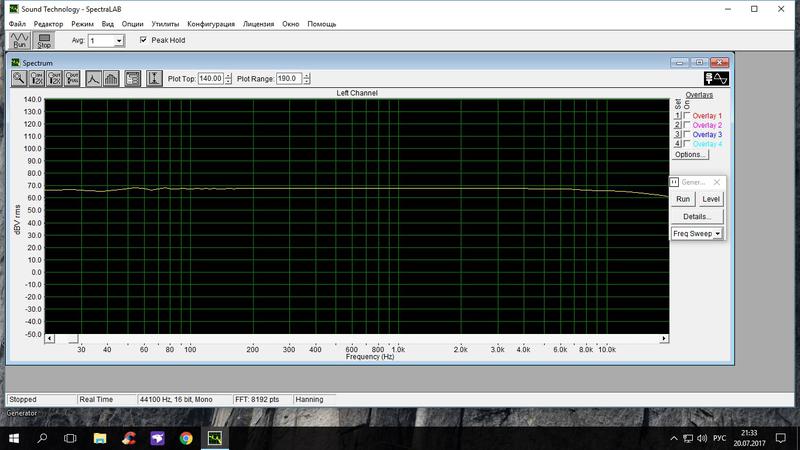Click the Run analyzer toolbar button

(x=20, y=40)
